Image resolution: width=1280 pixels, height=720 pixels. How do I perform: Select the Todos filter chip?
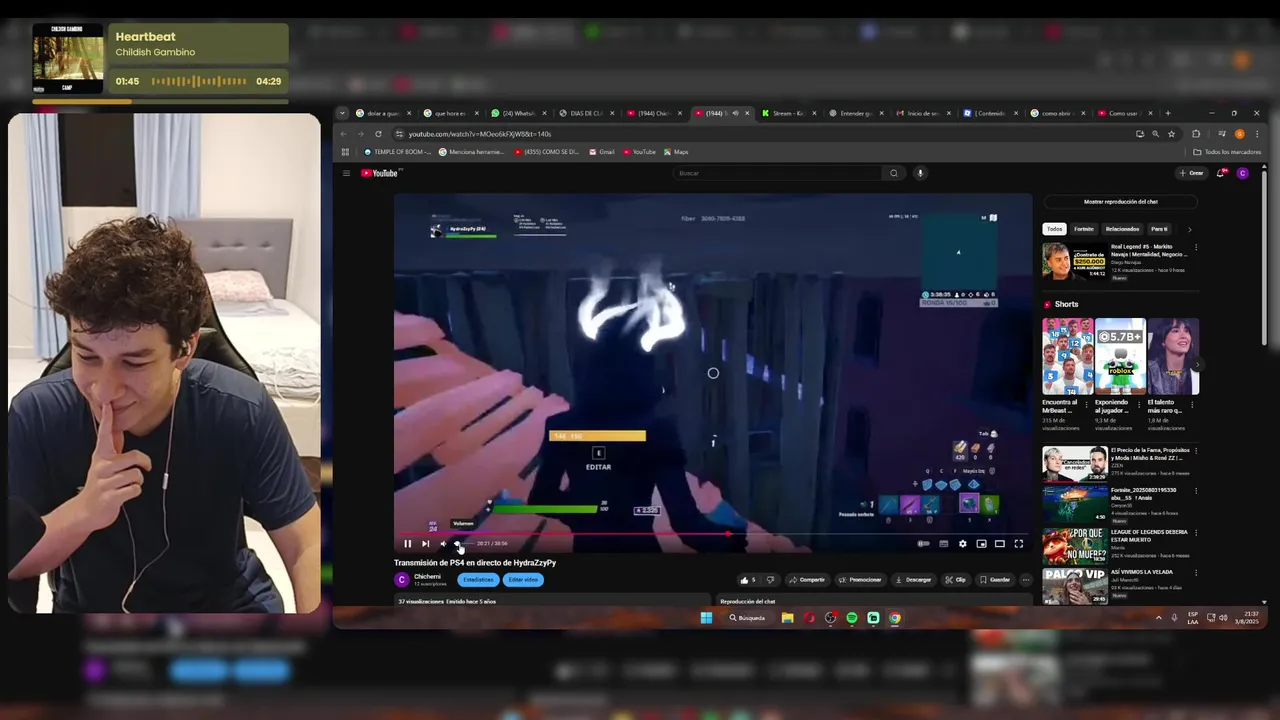click(x=1054, y=229)
